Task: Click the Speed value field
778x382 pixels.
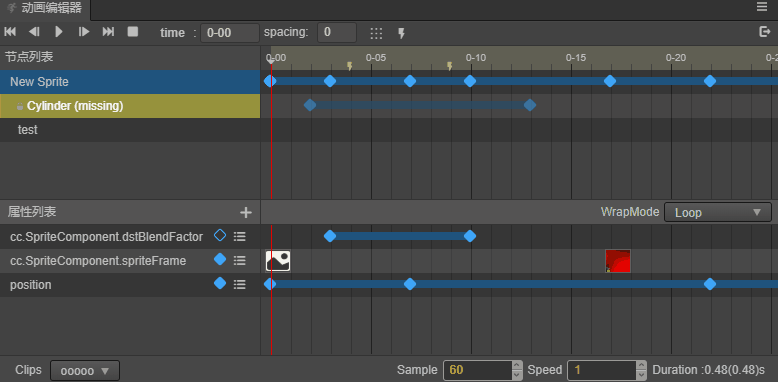Action: click(601, 370)
